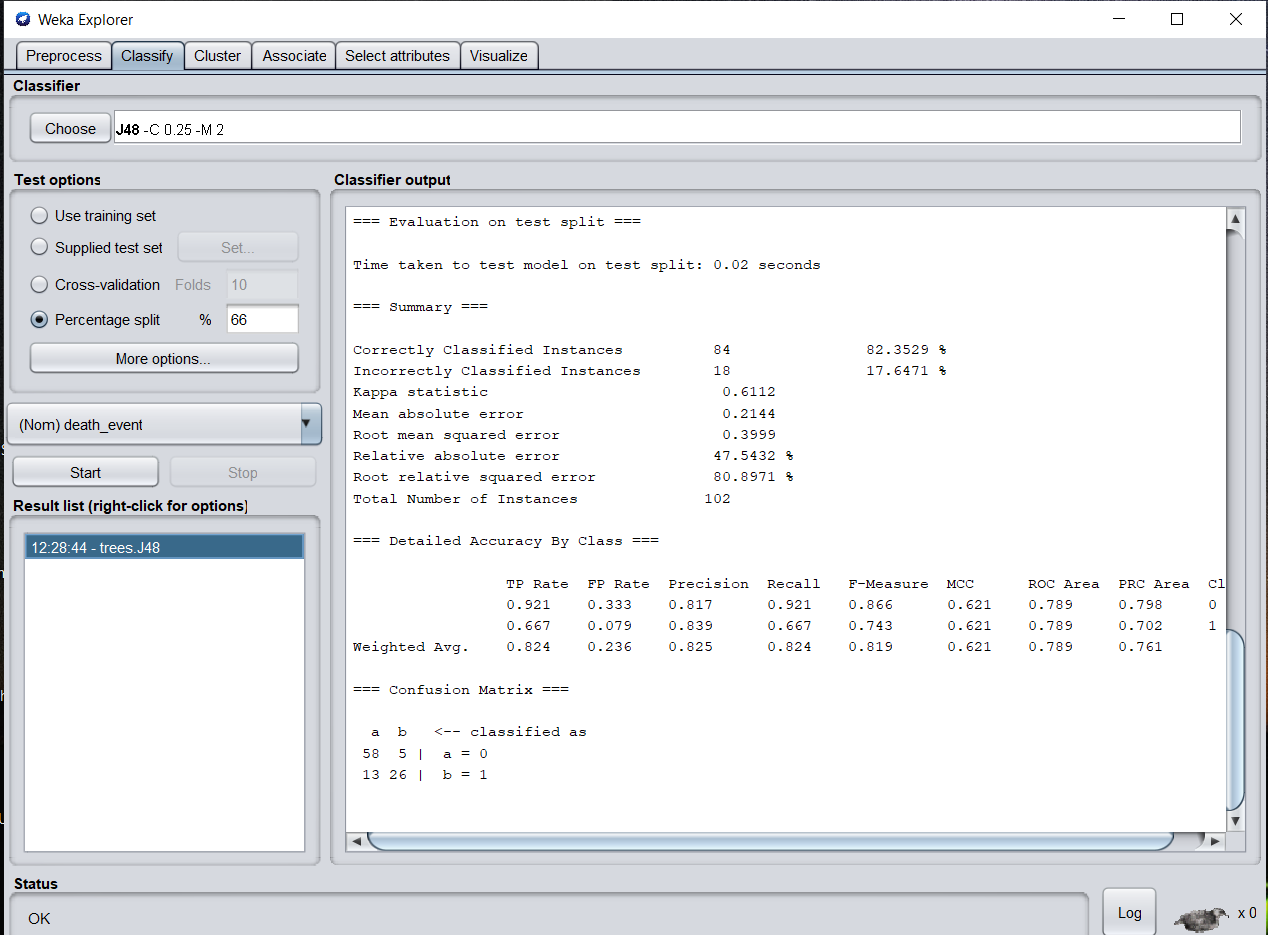
Task: Click the disabled Set... button
Action: coord(238,247)
